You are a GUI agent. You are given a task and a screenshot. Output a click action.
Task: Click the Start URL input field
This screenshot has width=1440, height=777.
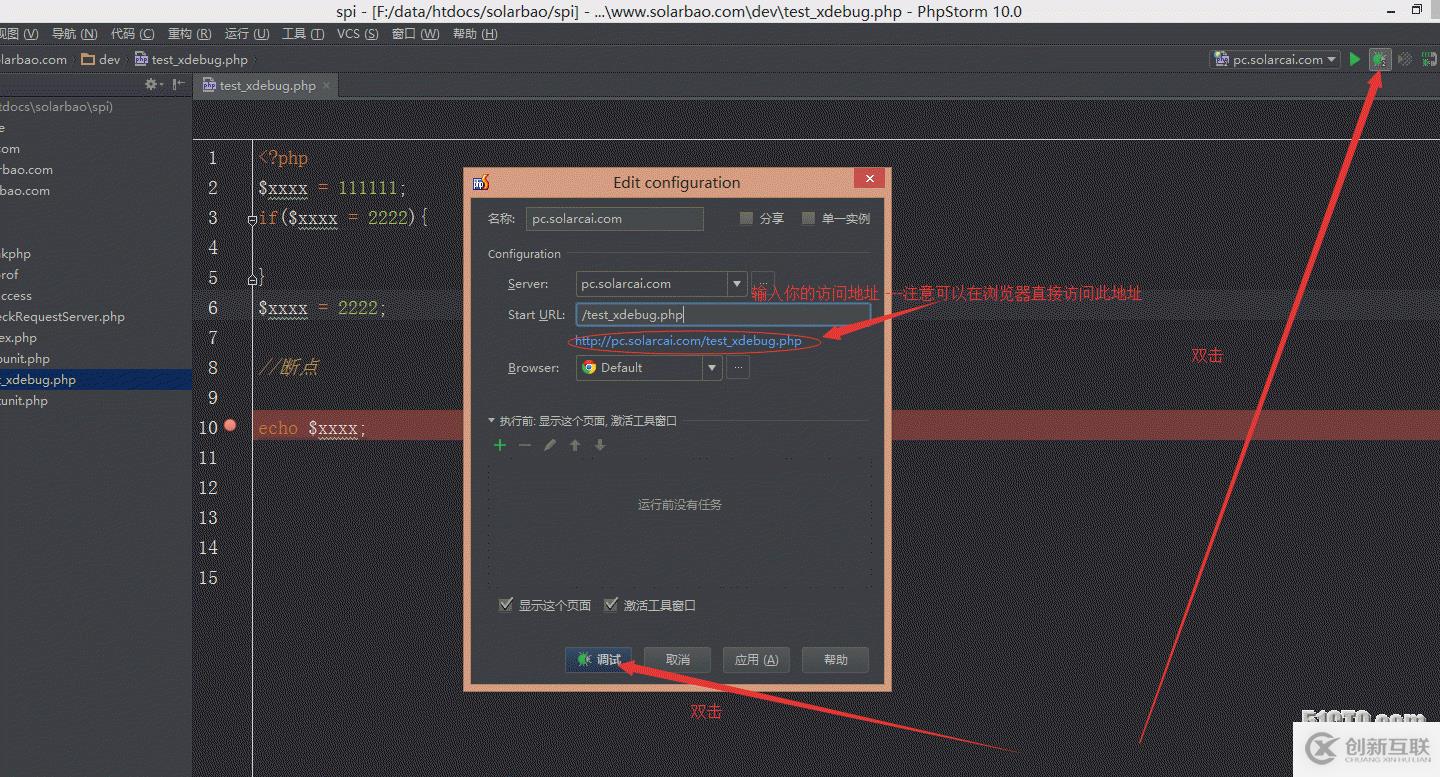[723, 315]
